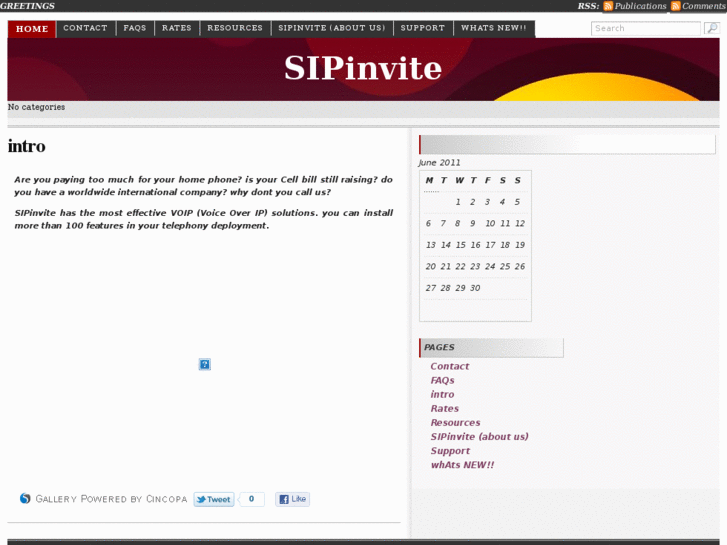Open Rates link in Pages sidebar

click(x=445, y=409)
